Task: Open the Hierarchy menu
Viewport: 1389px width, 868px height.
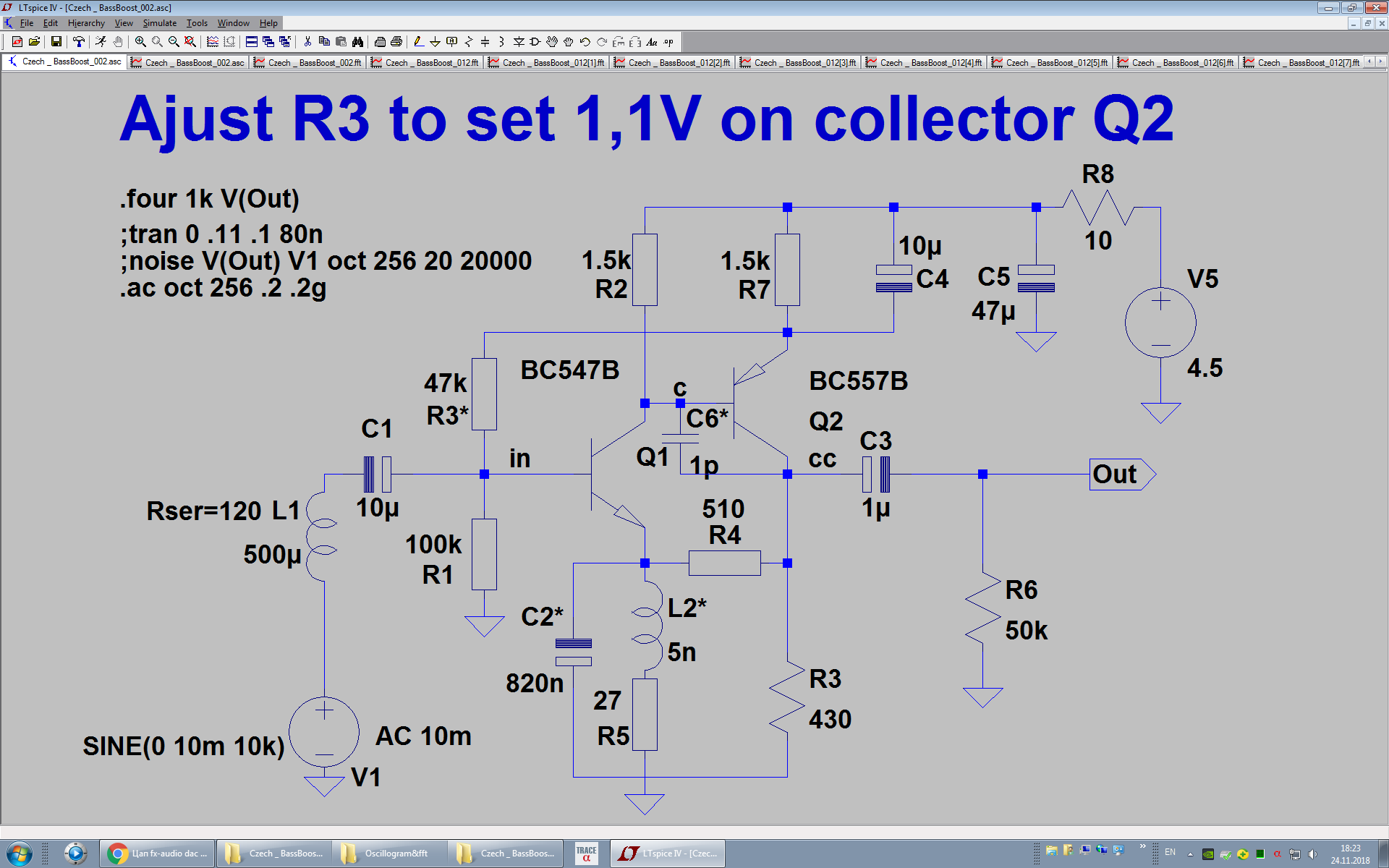Action: [x=86, y=23]
